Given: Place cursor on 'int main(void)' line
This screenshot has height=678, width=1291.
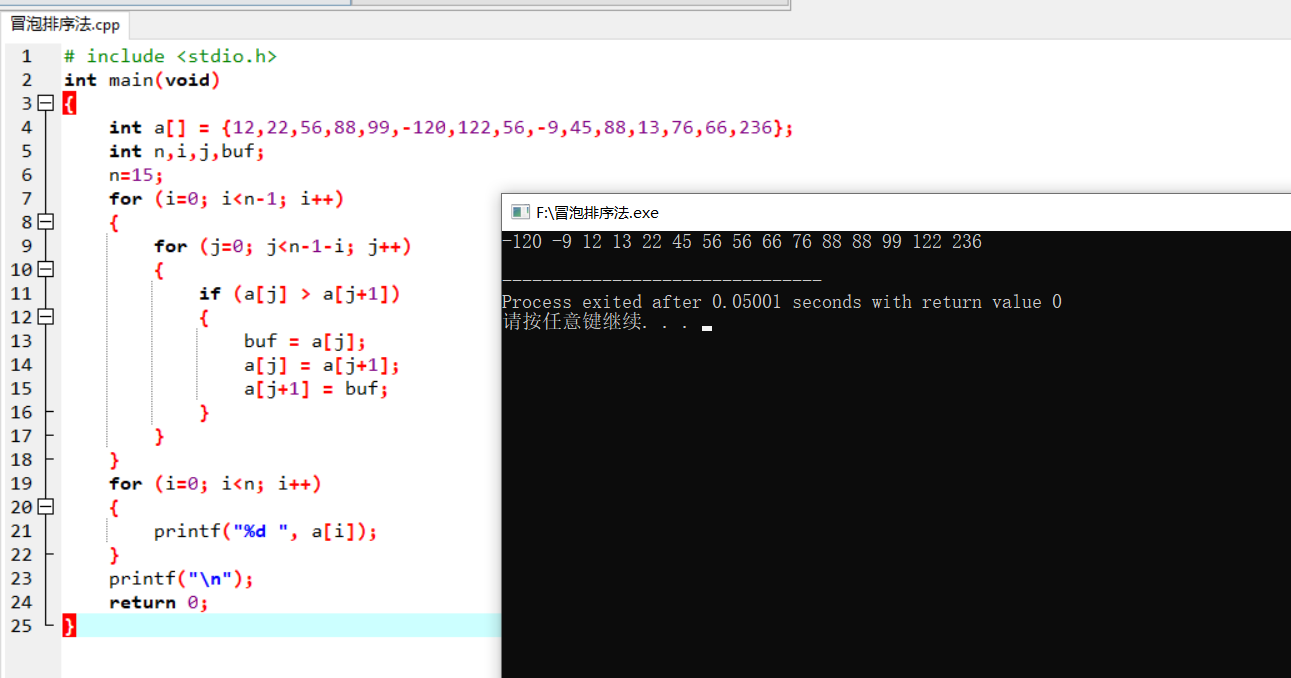Looking at the screenshot, I should (142, 80).
